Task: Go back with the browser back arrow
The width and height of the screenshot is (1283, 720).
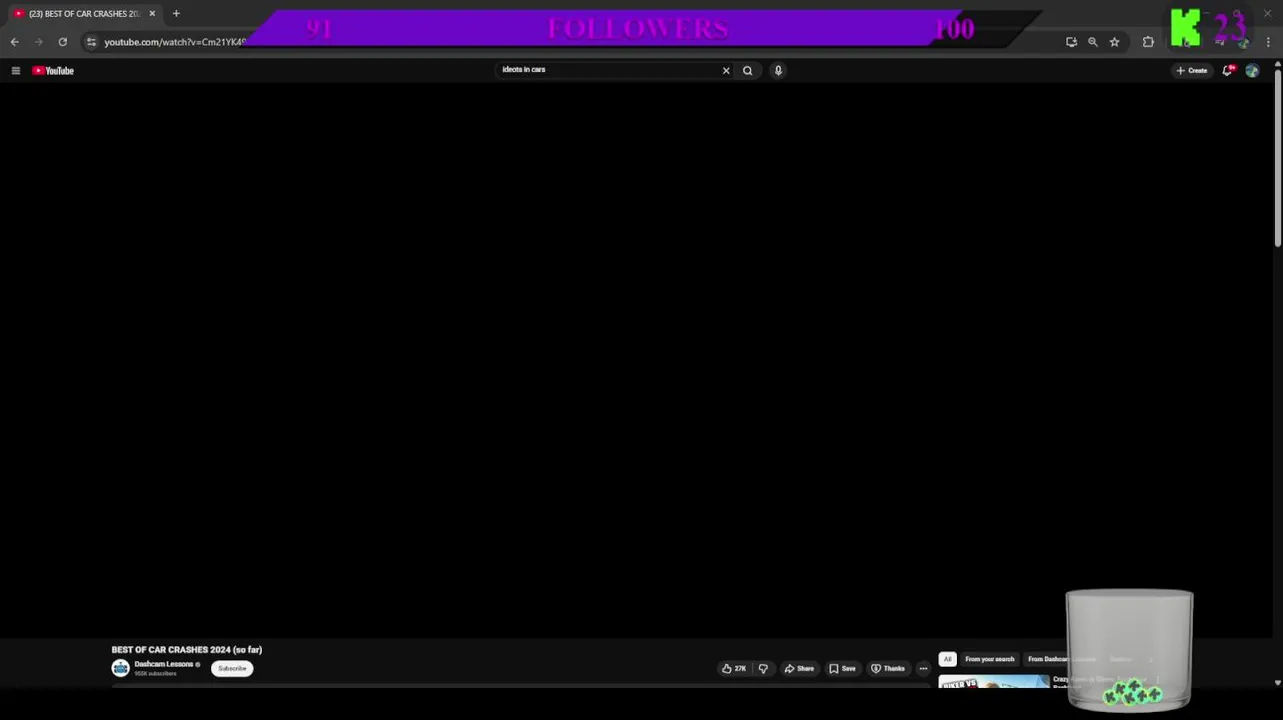Action: point(14,42)
